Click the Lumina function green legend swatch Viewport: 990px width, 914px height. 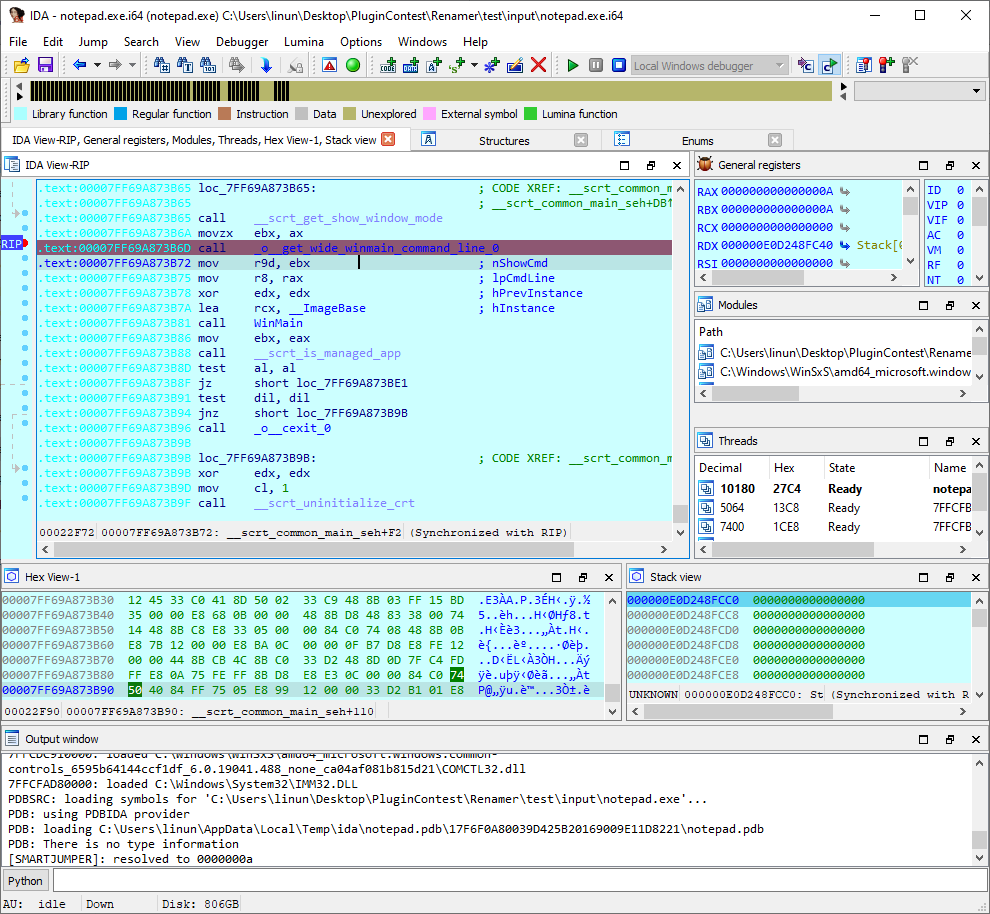tap(531, 114)
